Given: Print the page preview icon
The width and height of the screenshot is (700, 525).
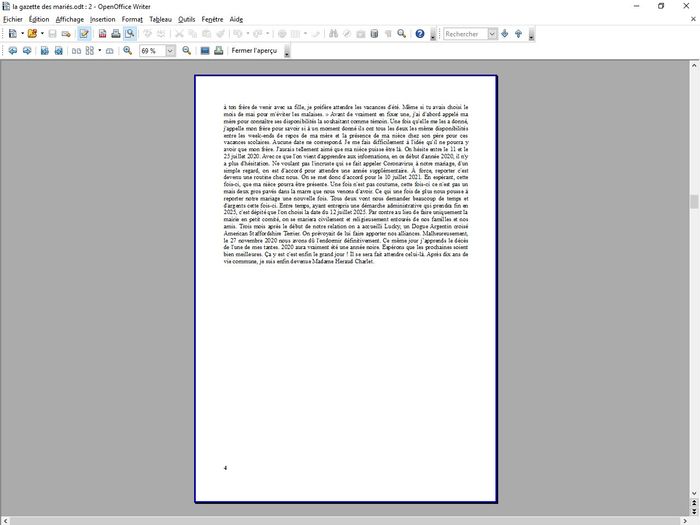Looking at the screenshot, I should click(x=219, y=51).
